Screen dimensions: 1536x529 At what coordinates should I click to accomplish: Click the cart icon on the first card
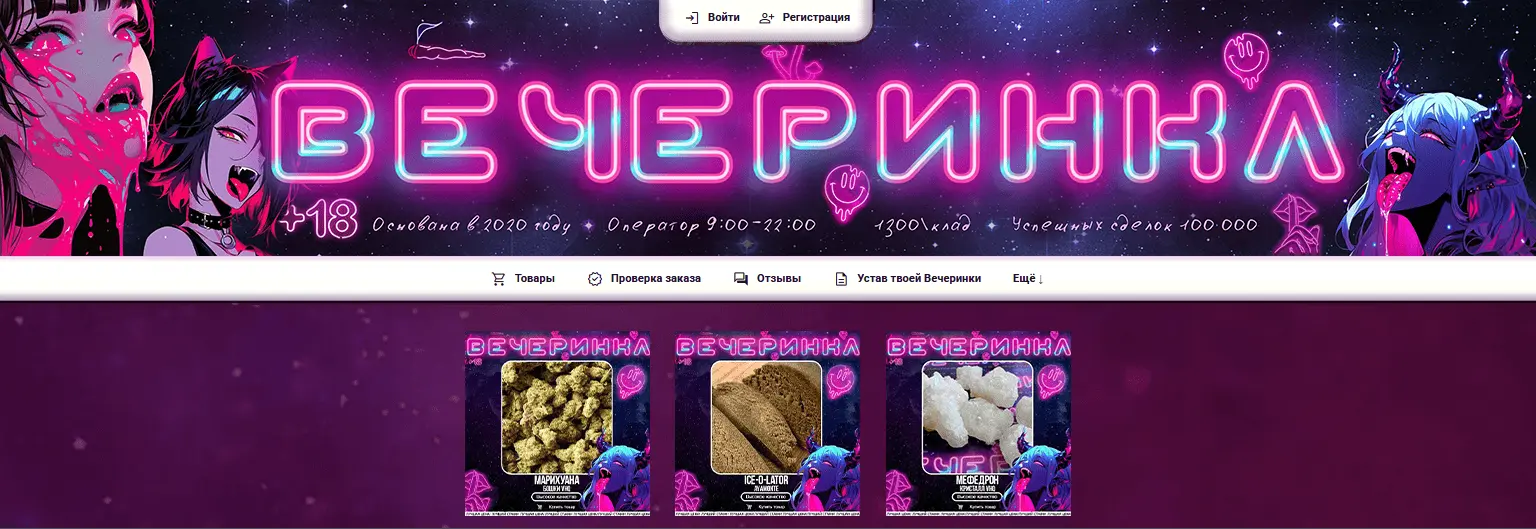coord(540,507)
